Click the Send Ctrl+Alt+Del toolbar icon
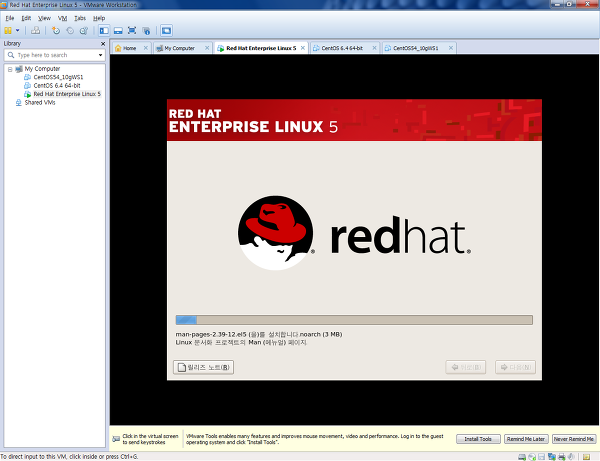 (x=36, y=30)
